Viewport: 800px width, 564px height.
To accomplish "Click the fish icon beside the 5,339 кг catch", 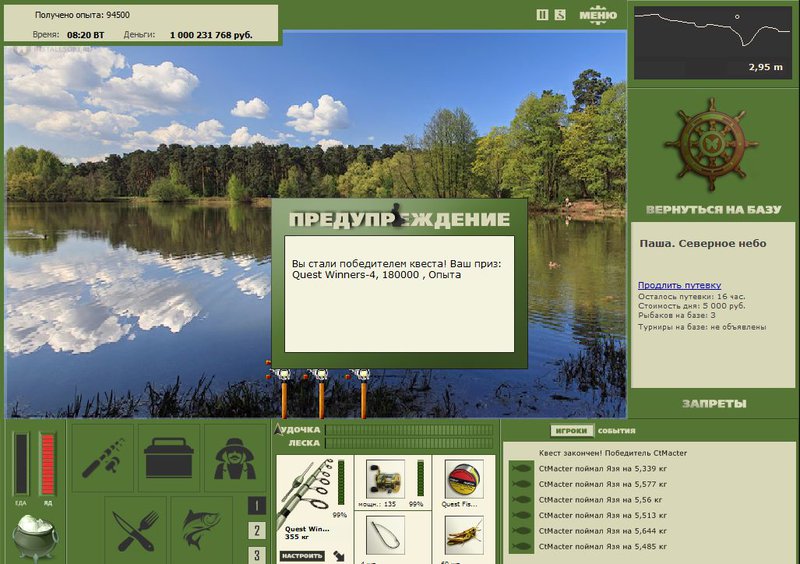I will 521,469.
